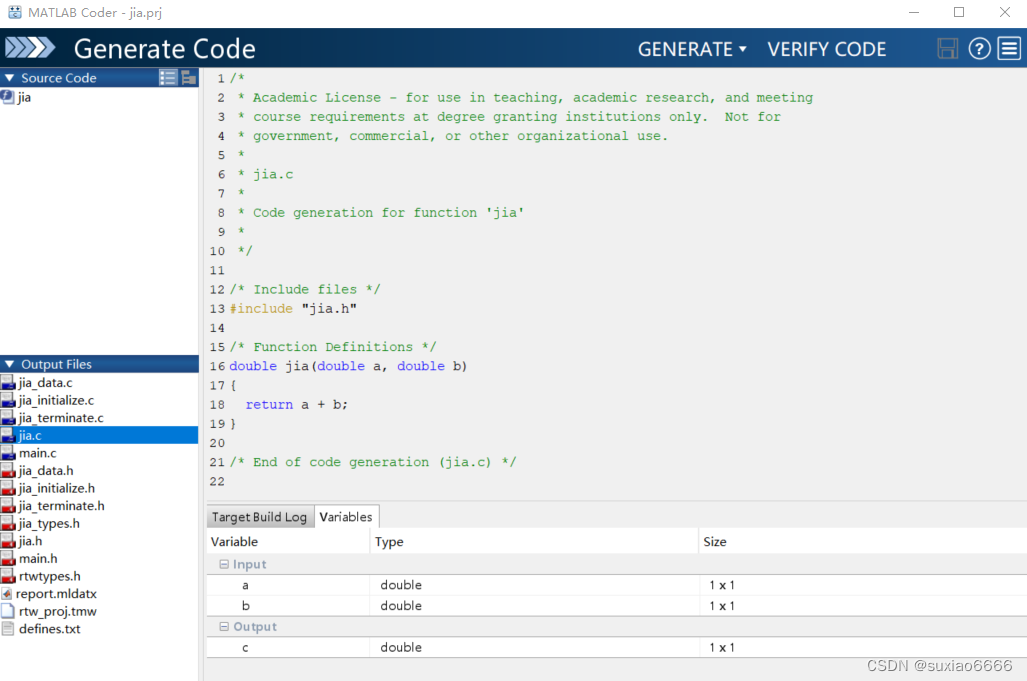Click line number 22 in editor
Screen dimensions: 1027x681
point(217,481)
